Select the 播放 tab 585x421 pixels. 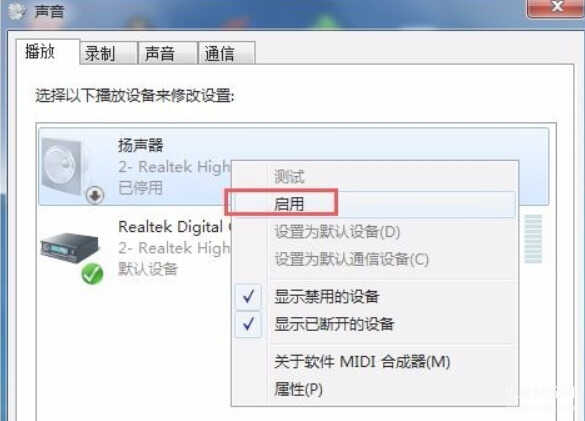tap(47, 52)
